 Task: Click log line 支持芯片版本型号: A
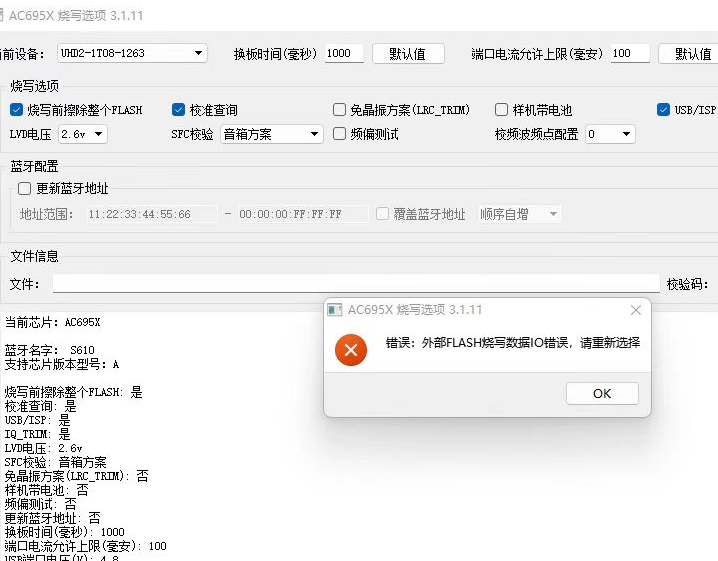tap(62, 365)
